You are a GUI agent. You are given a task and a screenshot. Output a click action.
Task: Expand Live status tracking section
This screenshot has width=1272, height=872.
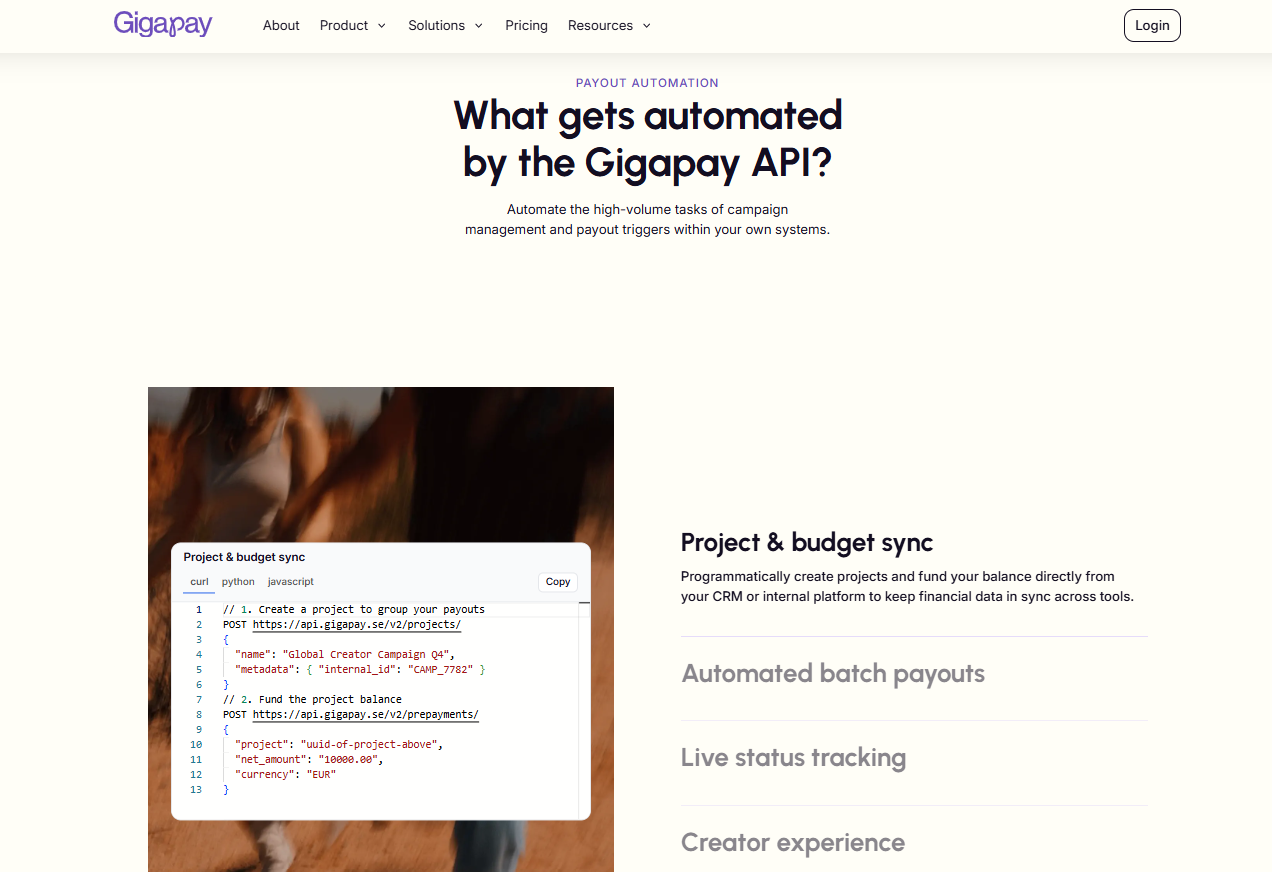(x=793, y=758)
